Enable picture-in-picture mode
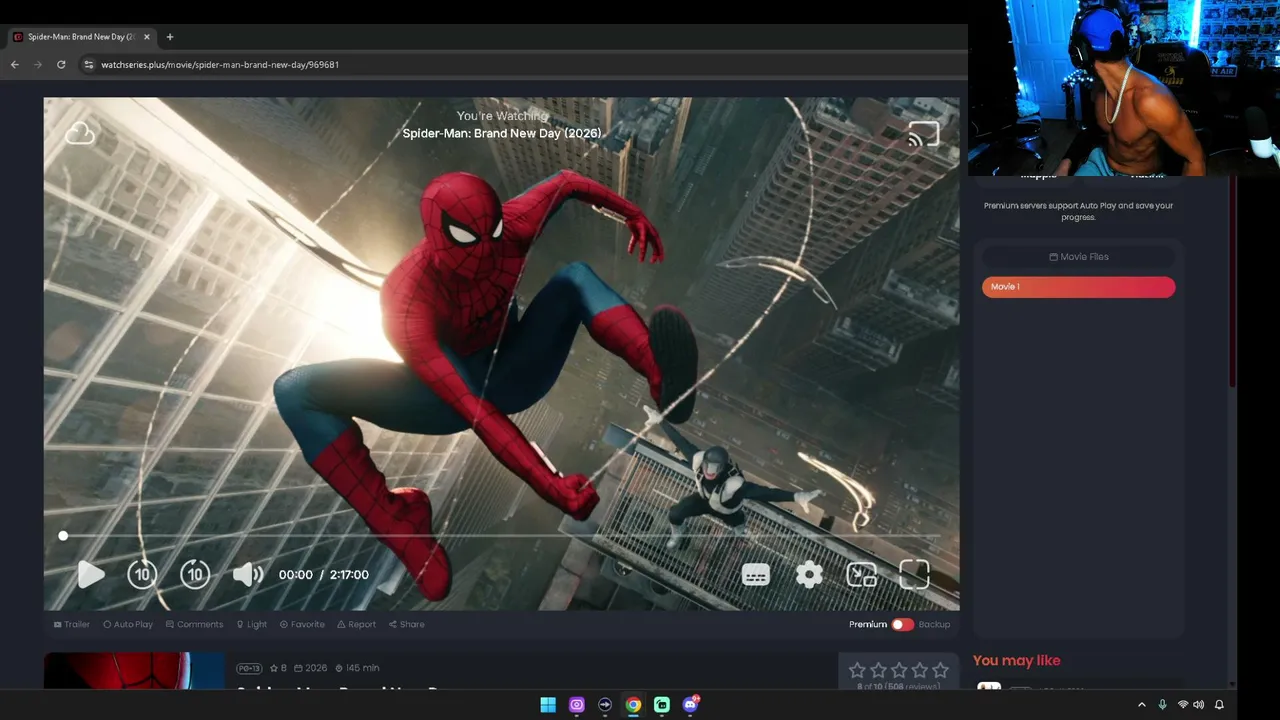The width and height of the screenshot is (1280, 720). click(x=861, y=574)
